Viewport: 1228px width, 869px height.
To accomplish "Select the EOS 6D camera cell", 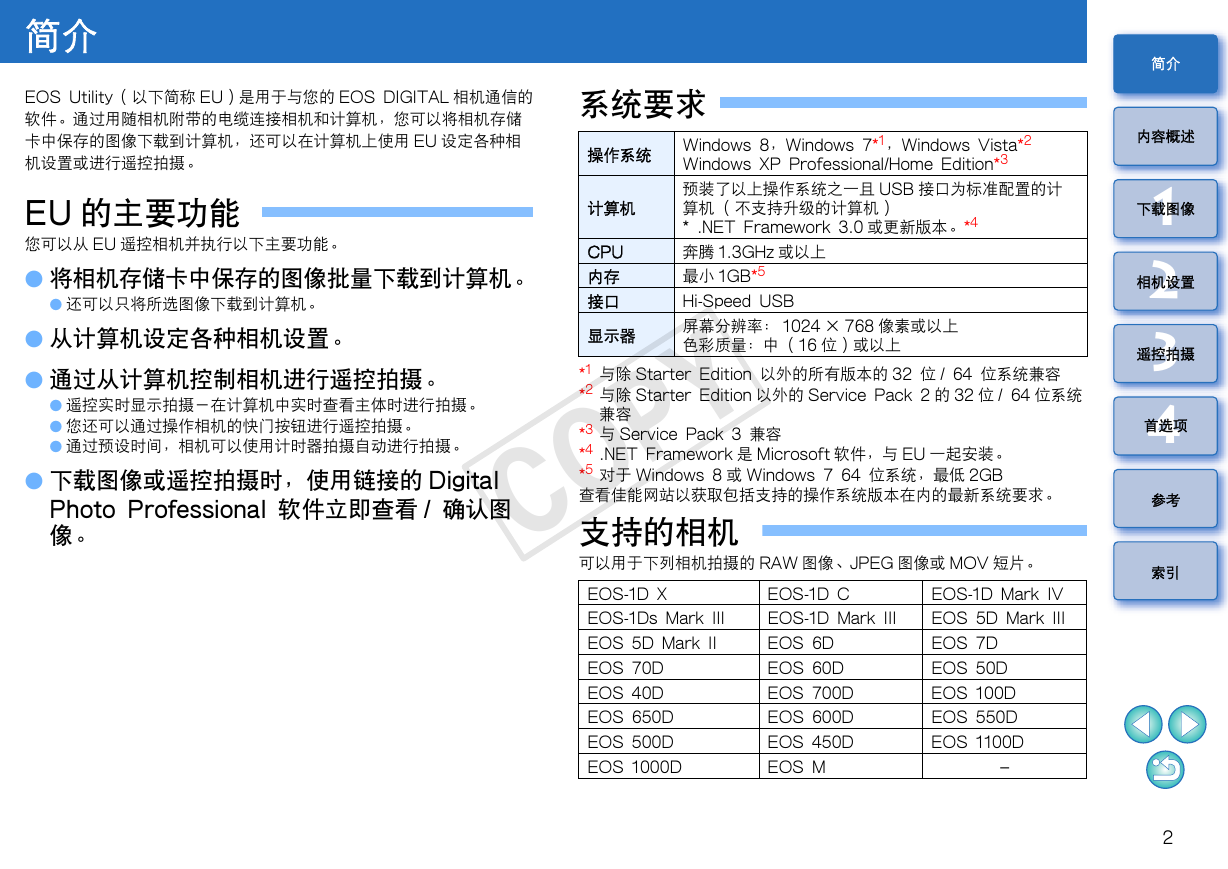I will coord(841,643).
